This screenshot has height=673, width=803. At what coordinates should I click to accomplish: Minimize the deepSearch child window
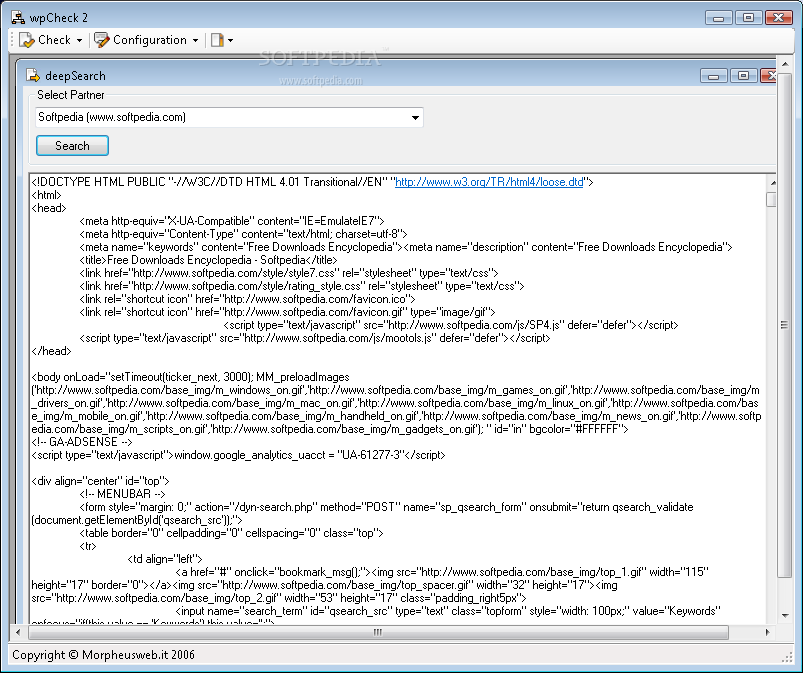[x=713, y=76]
